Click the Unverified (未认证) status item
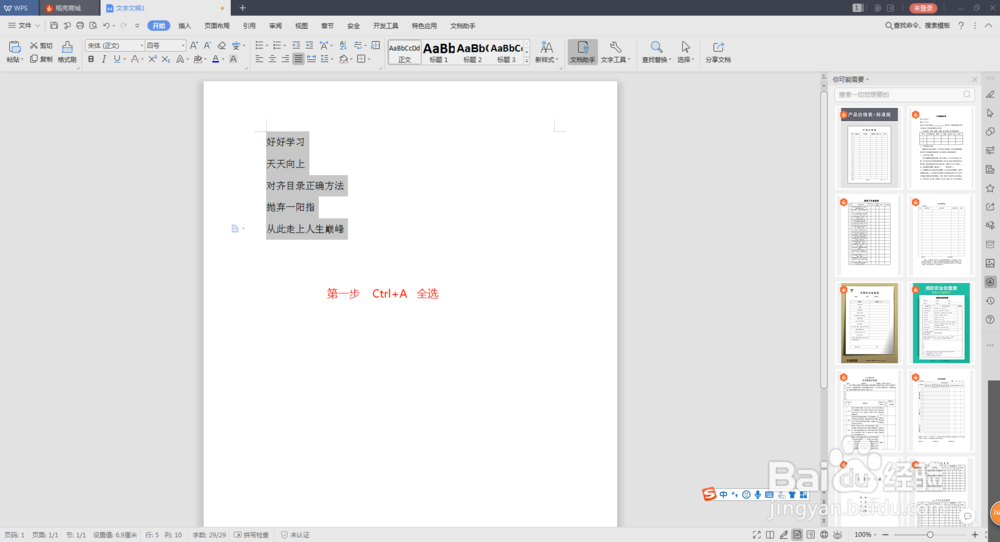The height and width of the screenshot is (542, 1000). (295, 535)
